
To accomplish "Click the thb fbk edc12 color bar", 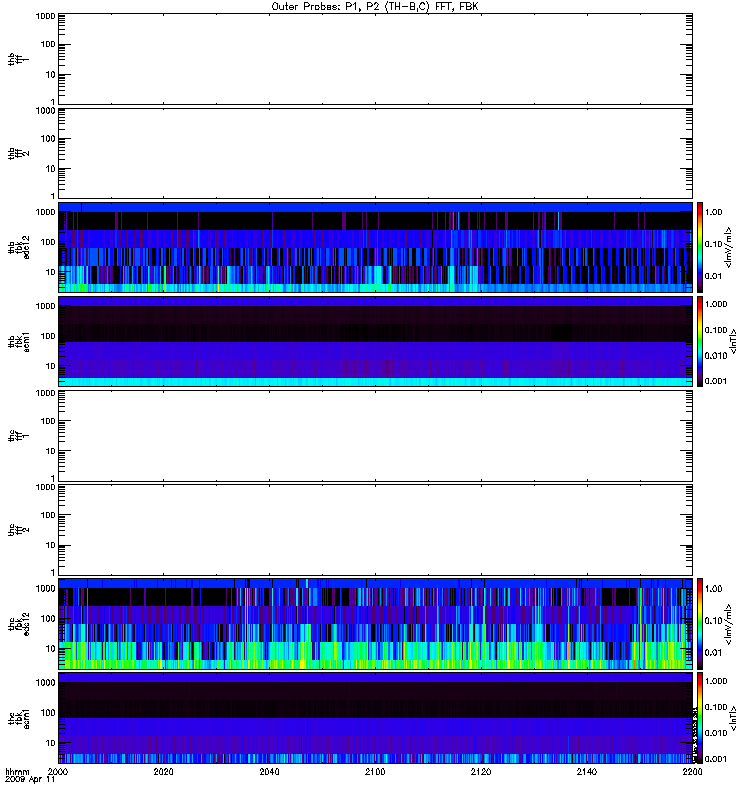I will pyautogui.click(x=700, y=247).
